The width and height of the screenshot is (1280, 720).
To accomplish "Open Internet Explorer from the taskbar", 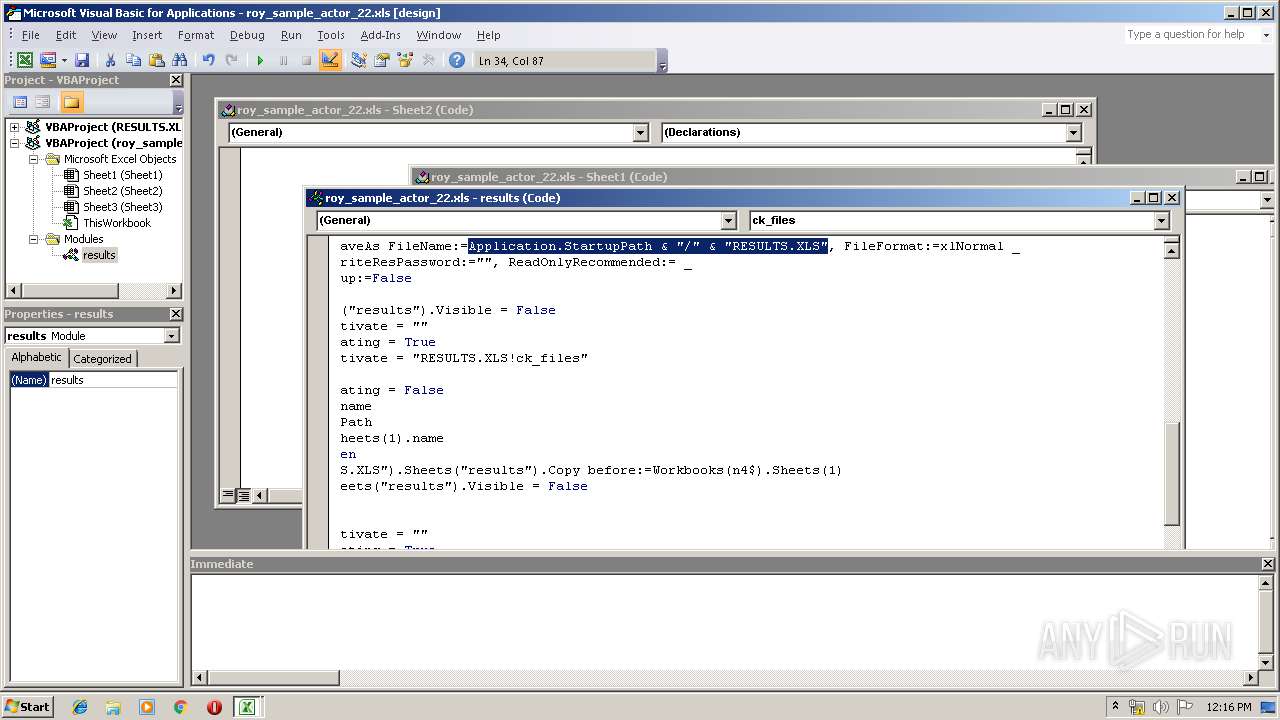I will 80,707.
